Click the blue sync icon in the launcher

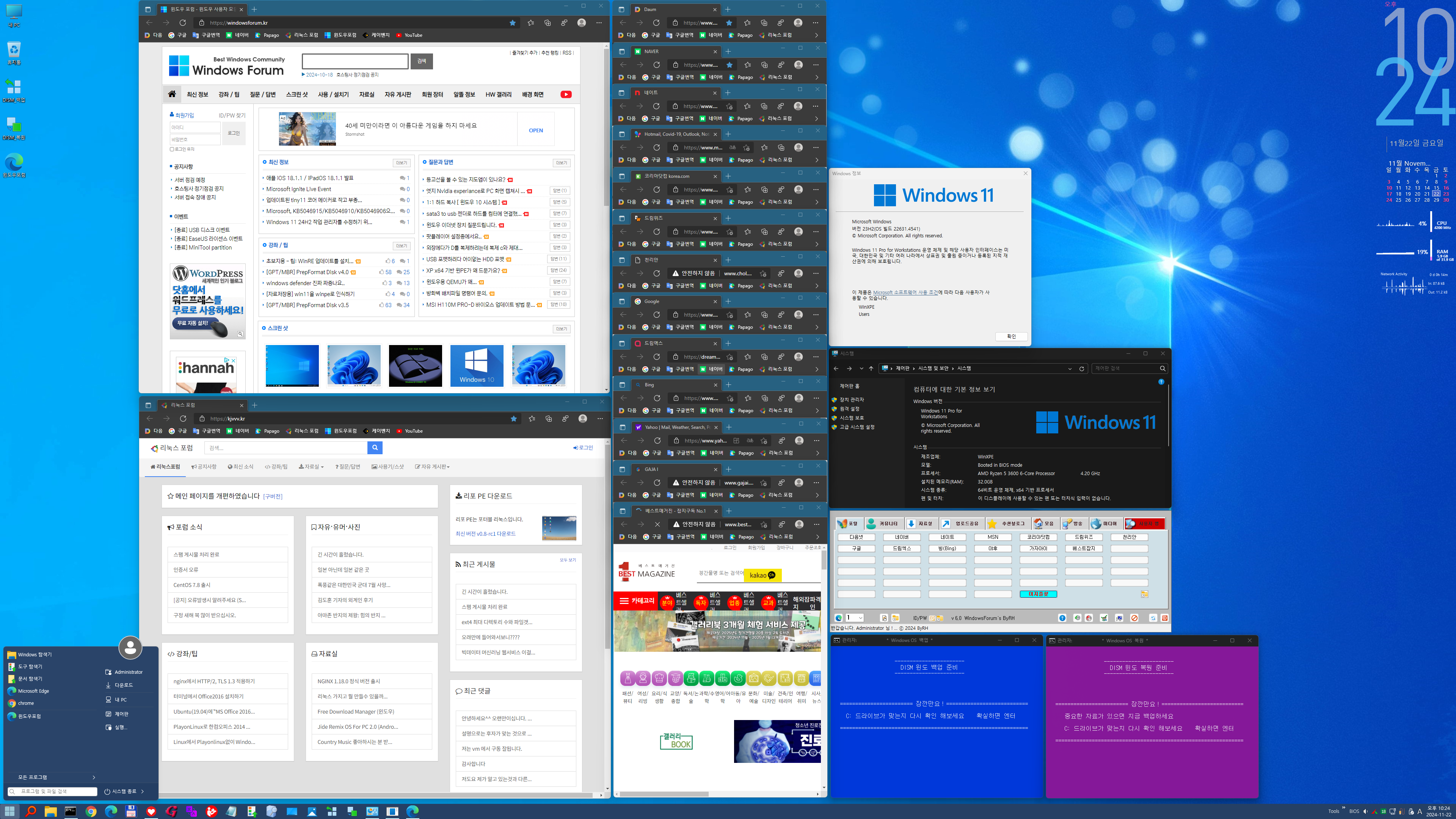(x=1153, y=618)
